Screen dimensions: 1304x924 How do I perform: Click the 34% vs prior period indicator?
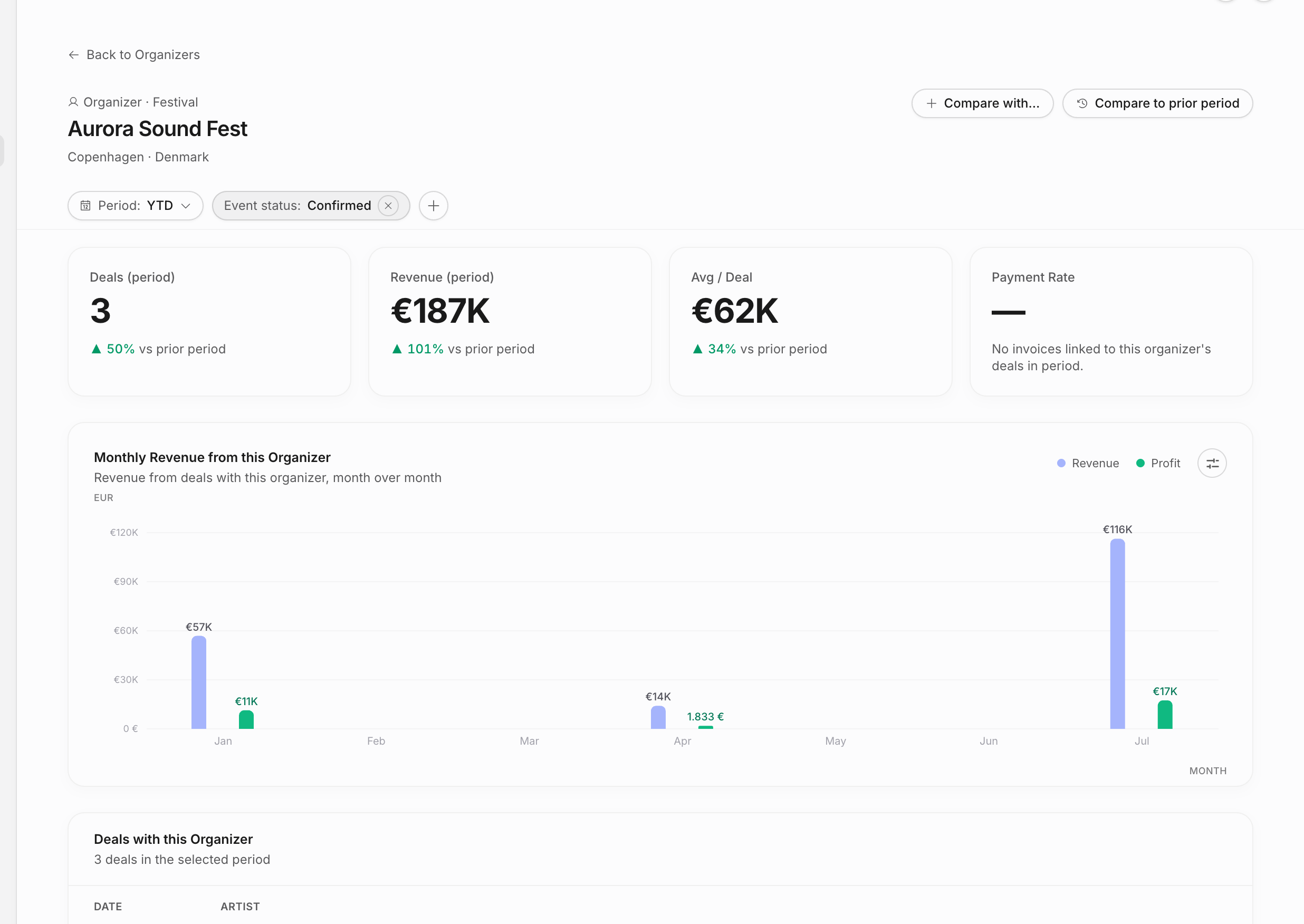coord(760,349)
